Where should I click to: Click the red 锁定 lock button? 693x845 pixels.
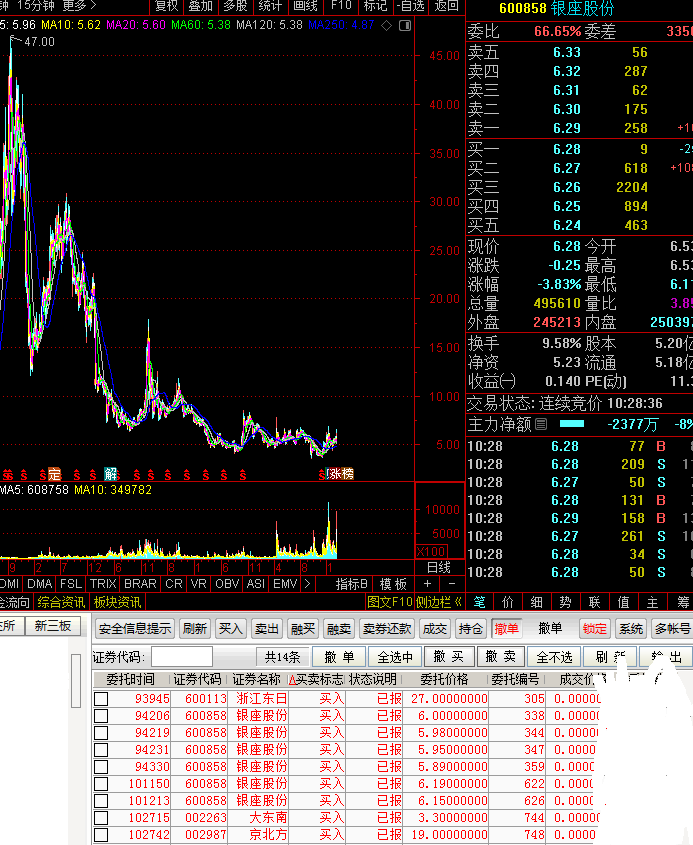point(594,628)
